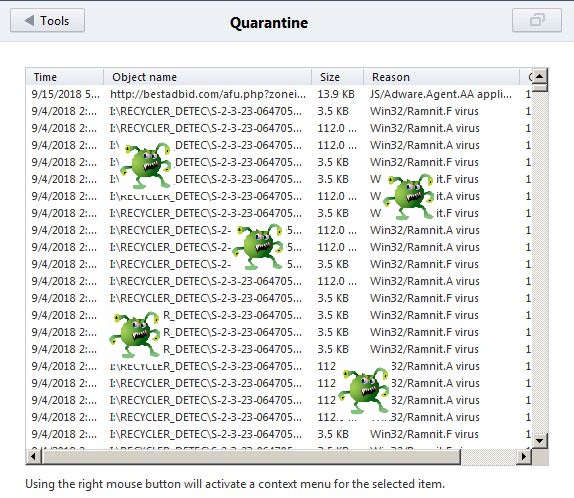Select the bestadbid.com afu.php object entry
574x498 pixels.
point(208,94)
